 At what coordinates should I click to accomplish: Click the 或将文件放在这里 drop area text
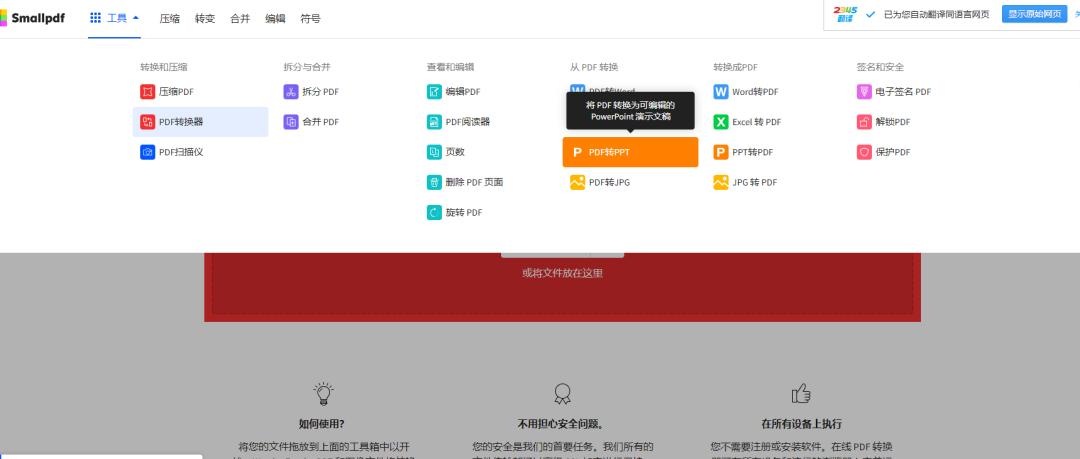pos(562,274)
